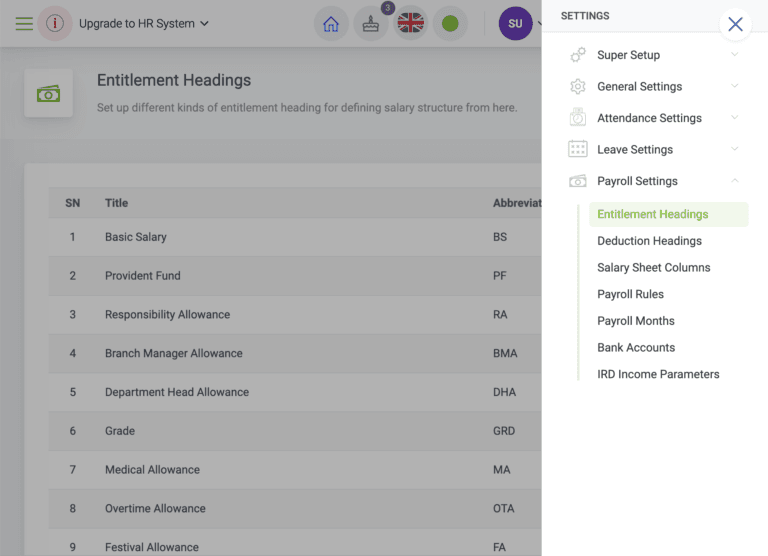This screenshot has height=556, width=768.
Task: Click the green status circle
Action: (x=450, y=24)
